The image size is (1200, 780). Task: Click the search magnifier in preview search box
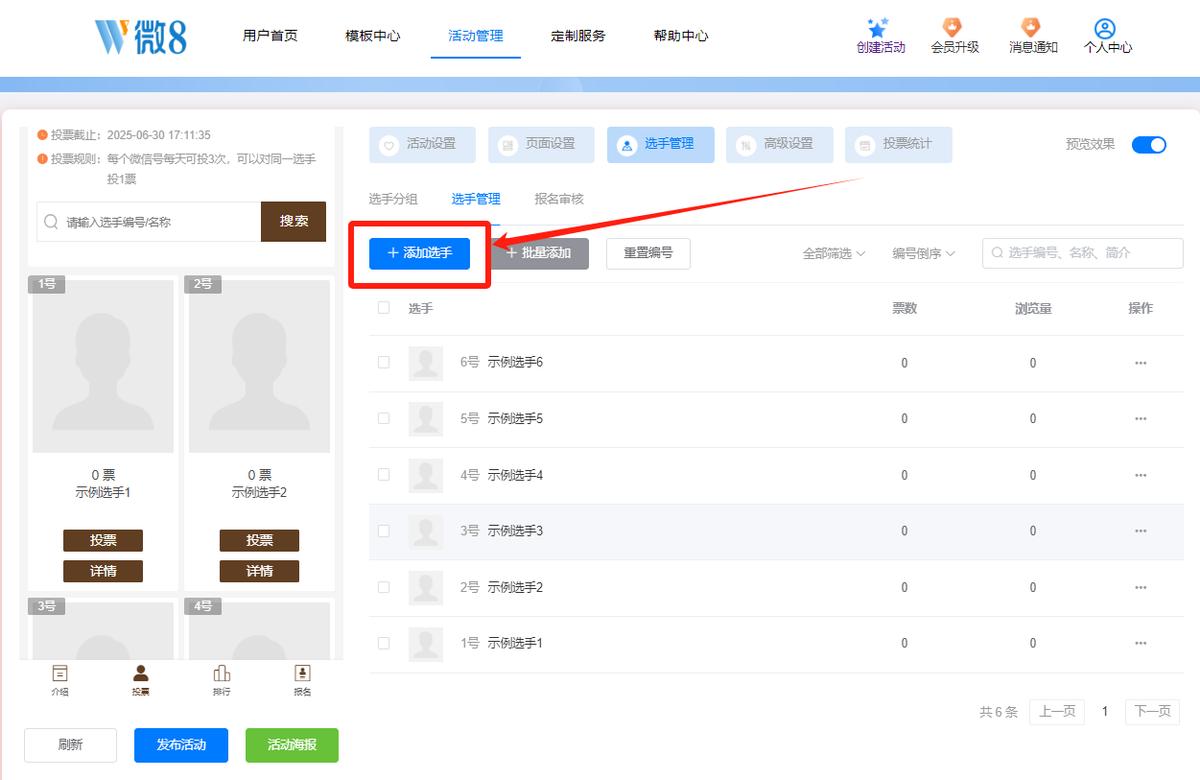pos(51,222)
